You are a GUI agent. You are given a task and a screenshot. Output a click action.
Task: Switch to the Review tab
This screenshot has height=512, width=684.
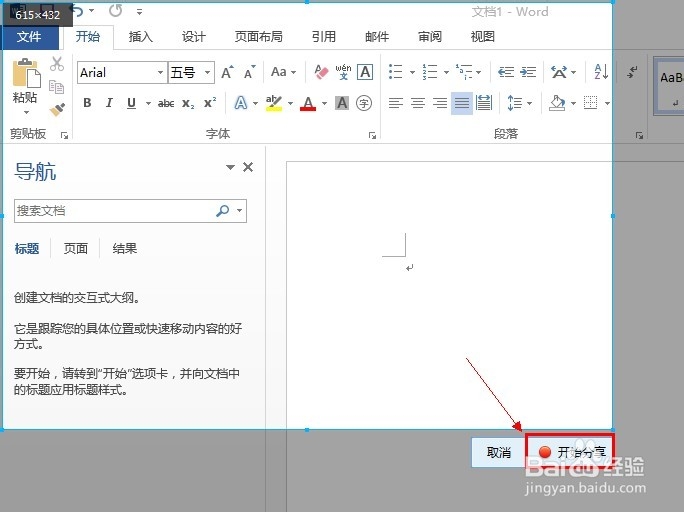pos(430,37)
